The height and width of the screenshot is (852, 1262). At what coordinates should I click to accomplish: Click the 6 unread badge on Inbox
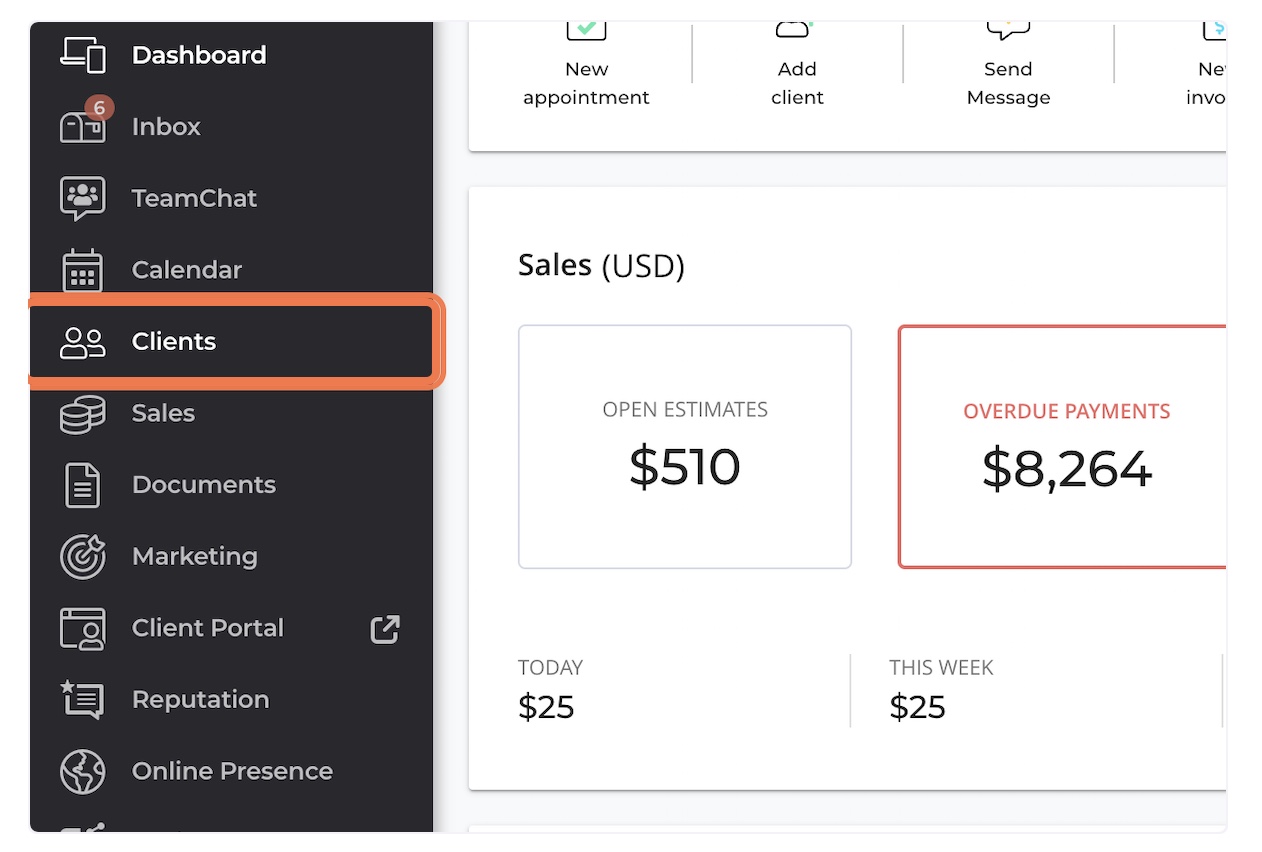(98, 108)
